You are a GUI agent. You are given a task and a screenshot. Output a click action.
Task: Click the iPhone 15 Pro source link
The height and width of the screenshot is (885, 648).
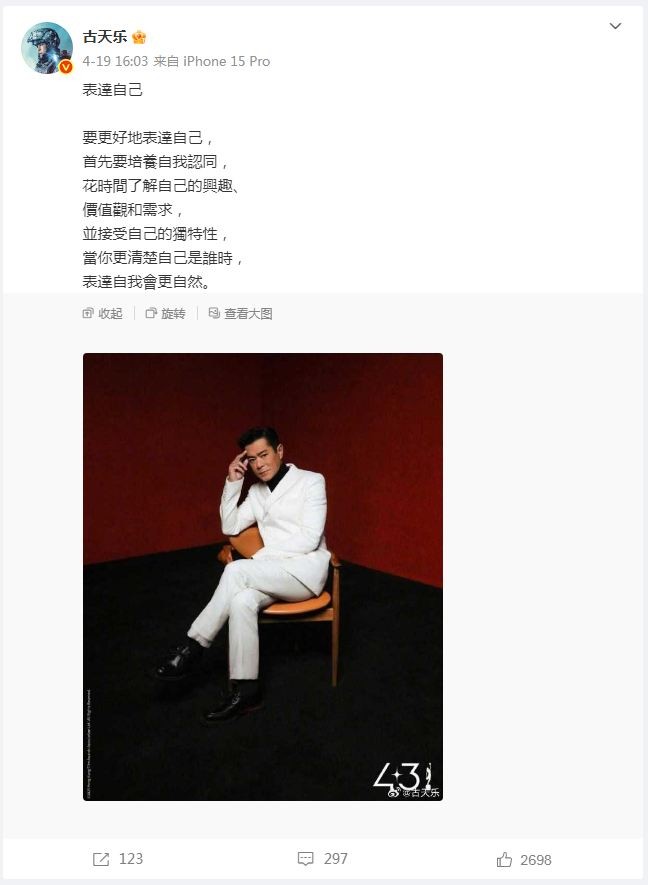pyautogui.click(x=226, y=61)
